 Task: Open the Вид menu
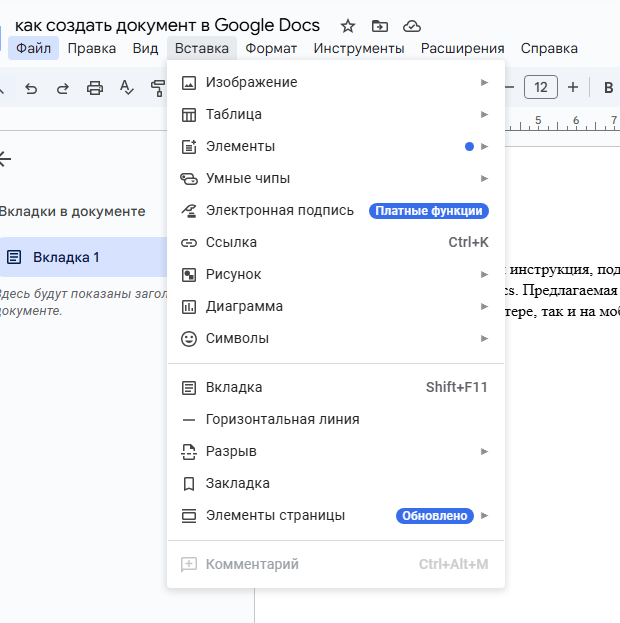click(x=145, y=48)
